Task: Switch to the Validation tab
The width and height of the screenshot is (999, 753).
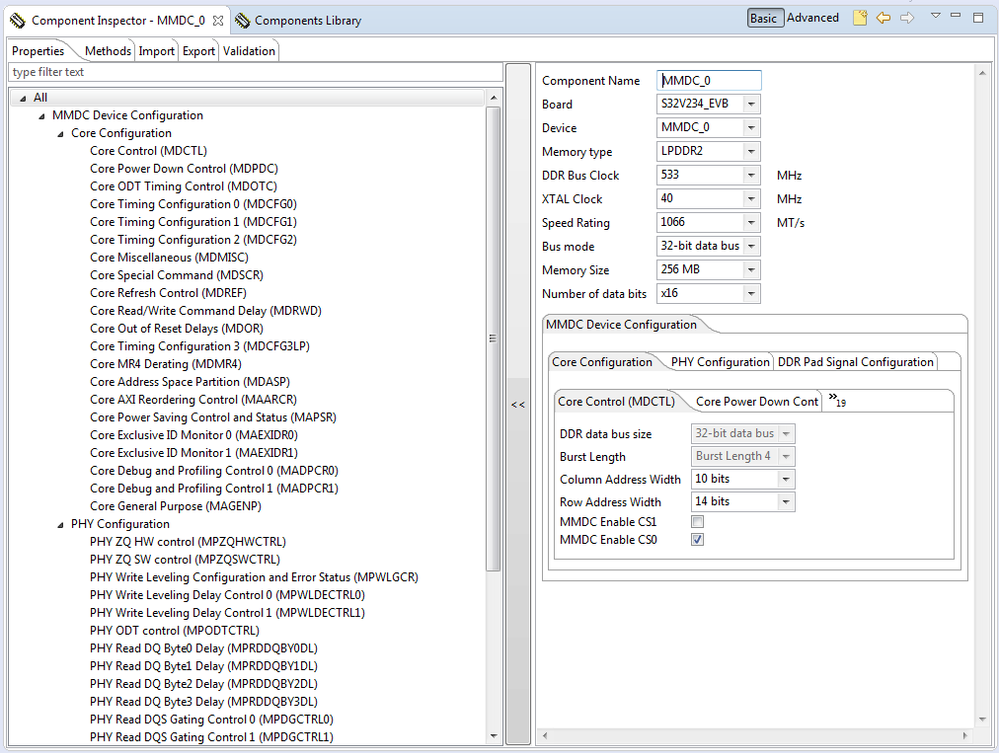Action: point(249,51)
